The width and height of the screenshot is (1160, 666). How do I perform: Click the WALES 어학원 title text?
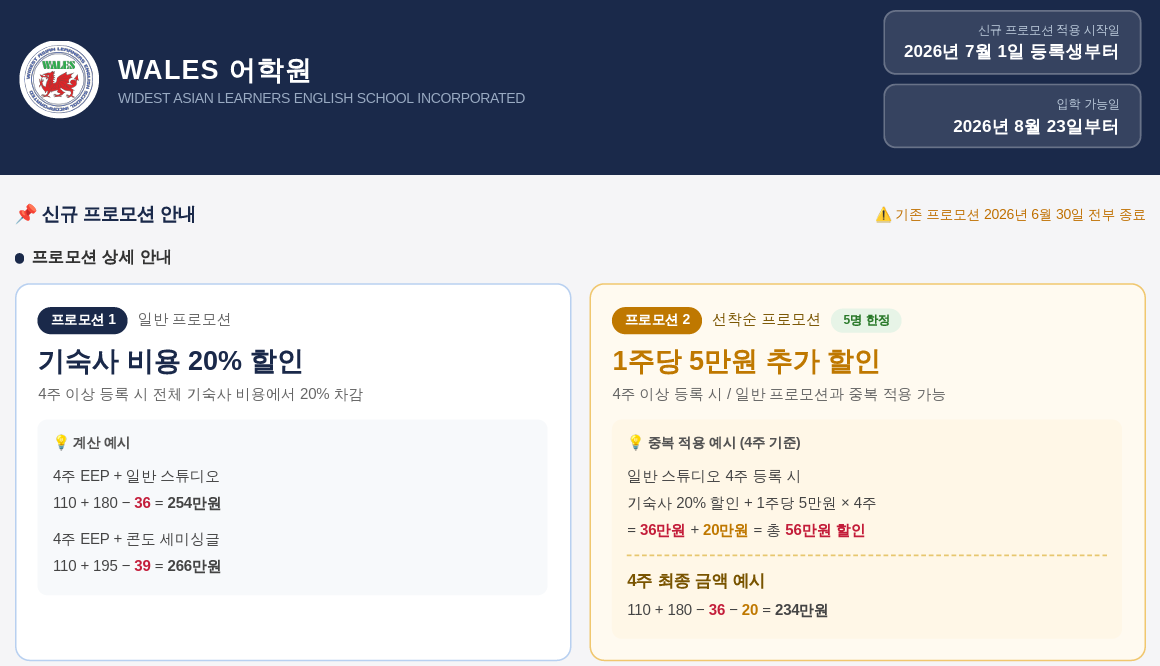214,70
